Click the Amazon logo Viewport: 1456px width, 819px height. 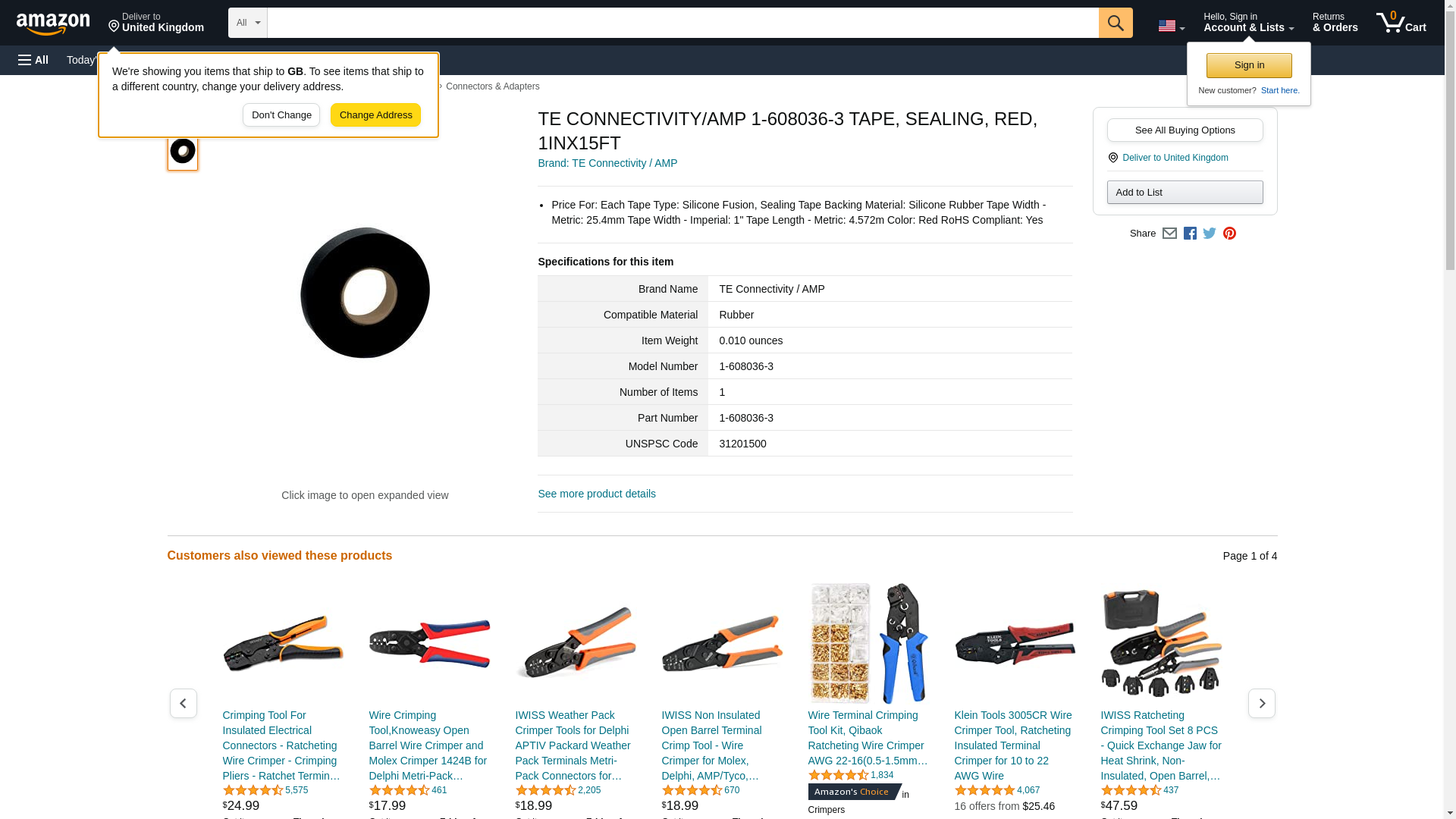53,24
